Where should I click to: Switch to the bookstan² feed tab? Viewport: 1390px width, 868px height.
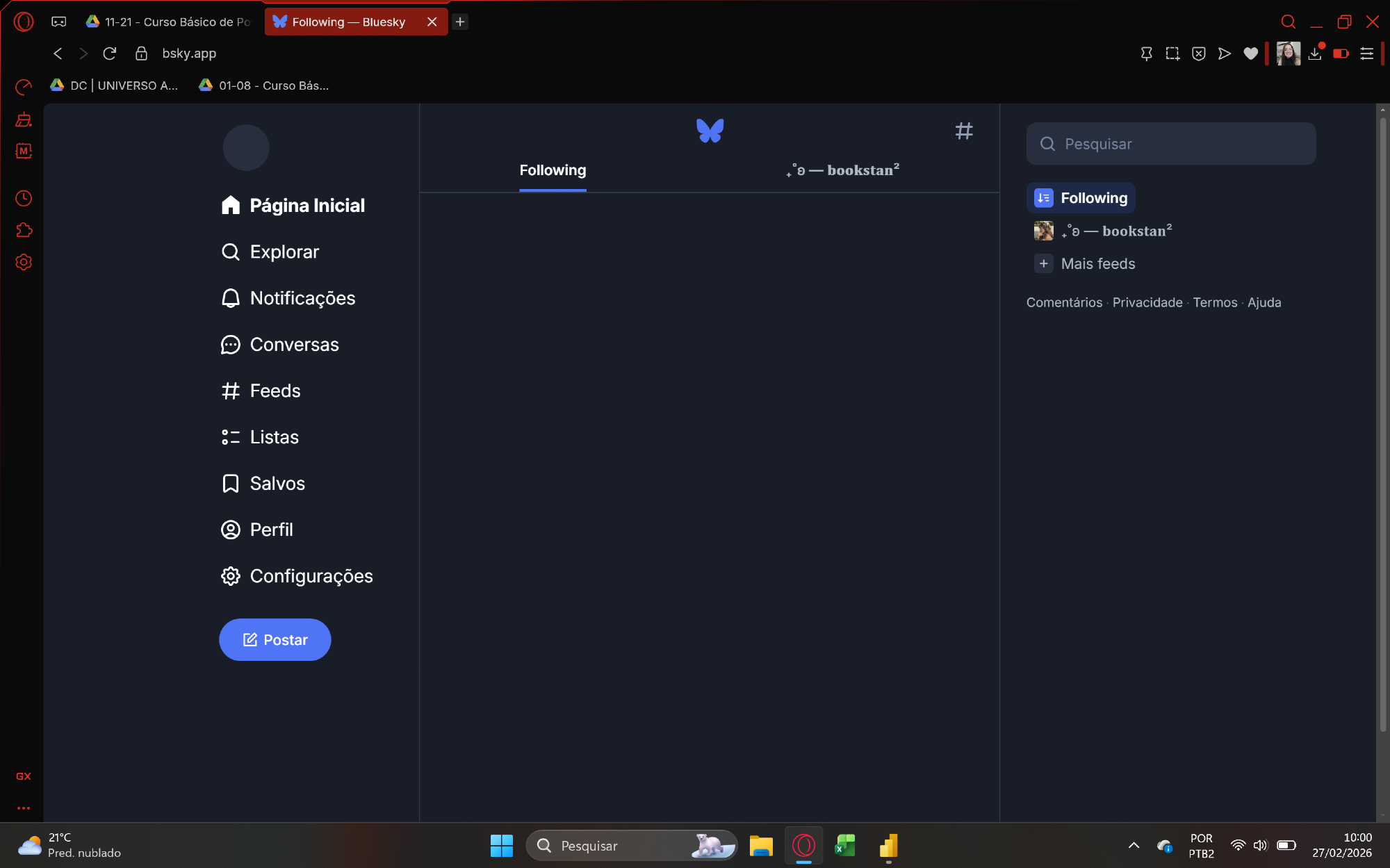pos(842,170)
